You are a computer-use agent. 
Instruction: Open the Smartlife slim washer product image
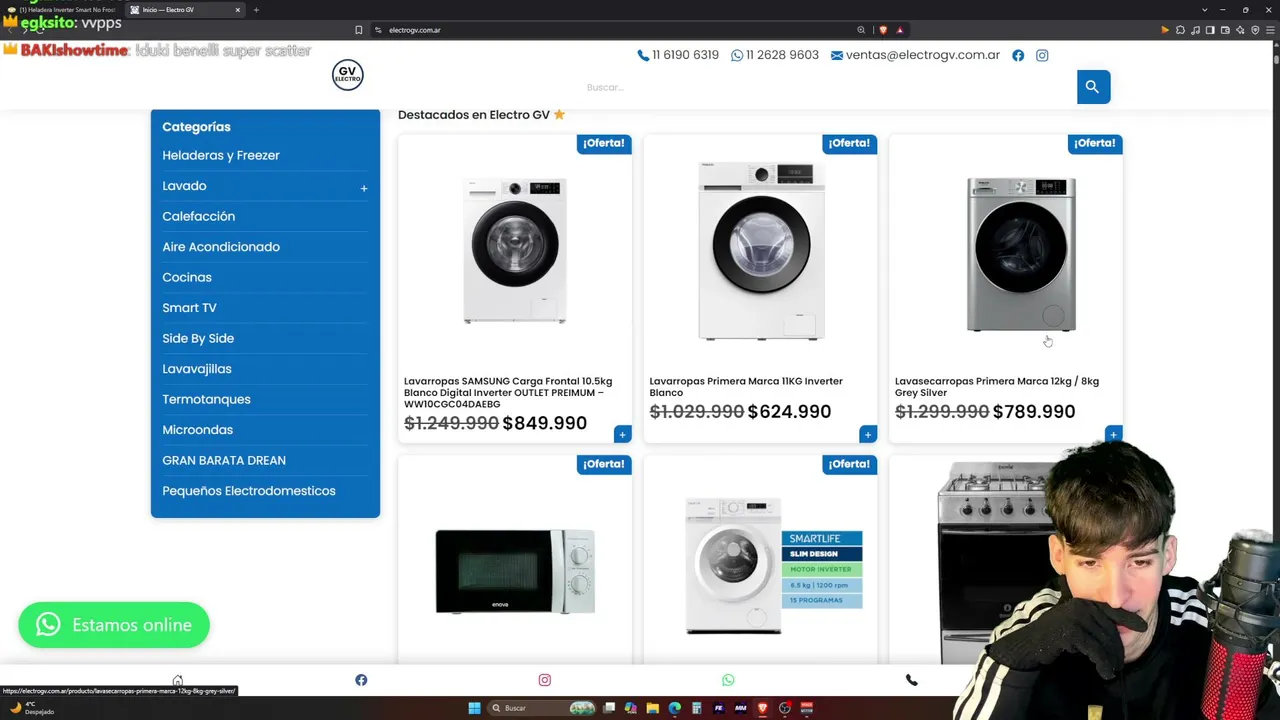point(774,567)
